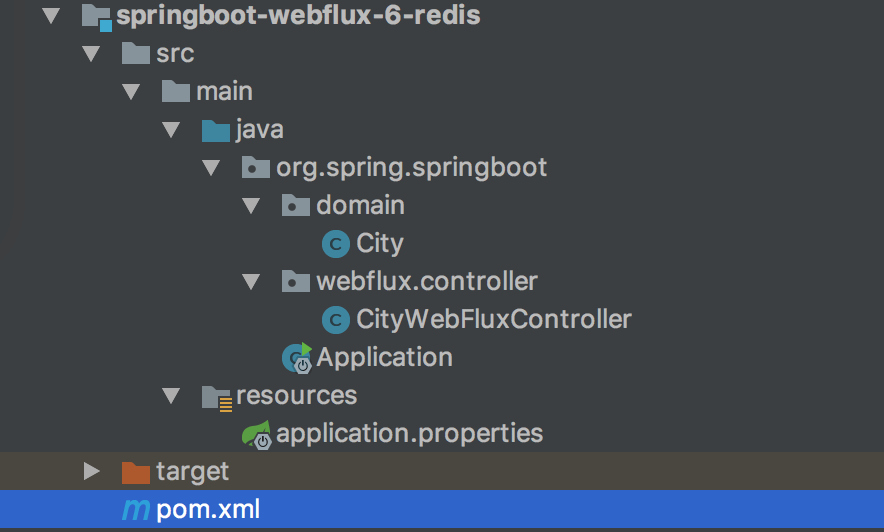Click the orange target folder icon
The height and width of the screenshot is (532, 884).
[135, 471]
